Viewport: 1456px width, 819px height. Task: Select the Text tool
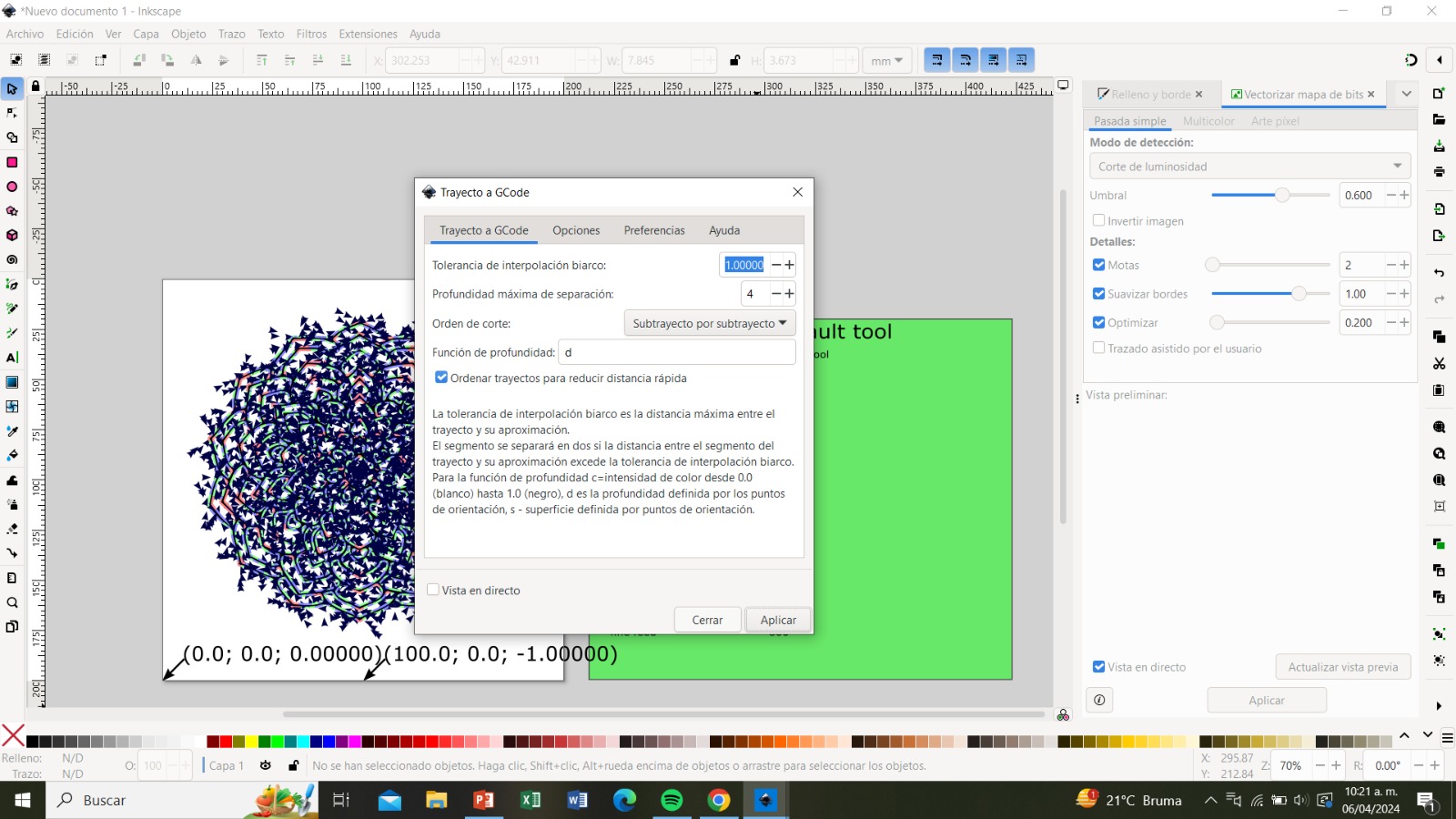click(12, 358)
